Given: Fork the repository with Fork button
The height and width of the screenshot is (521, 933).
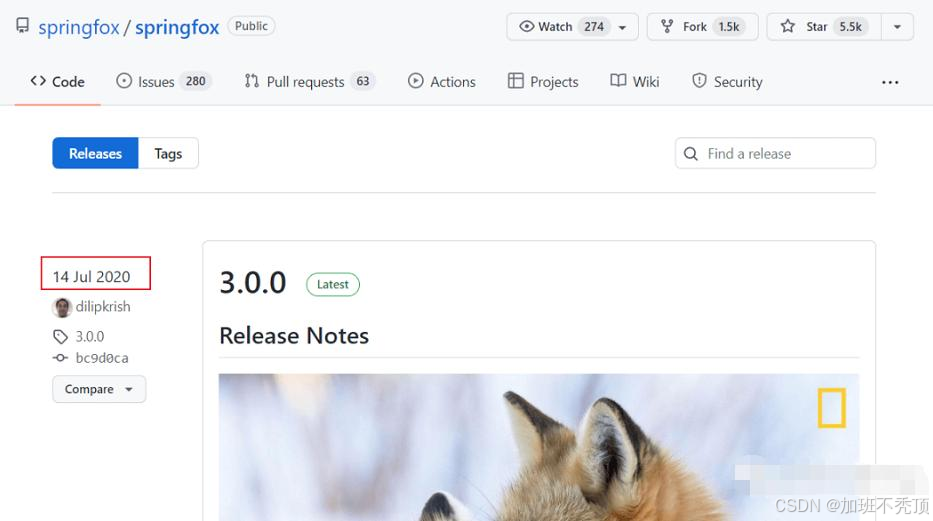Looking at the screenshot, I should 703,27.
